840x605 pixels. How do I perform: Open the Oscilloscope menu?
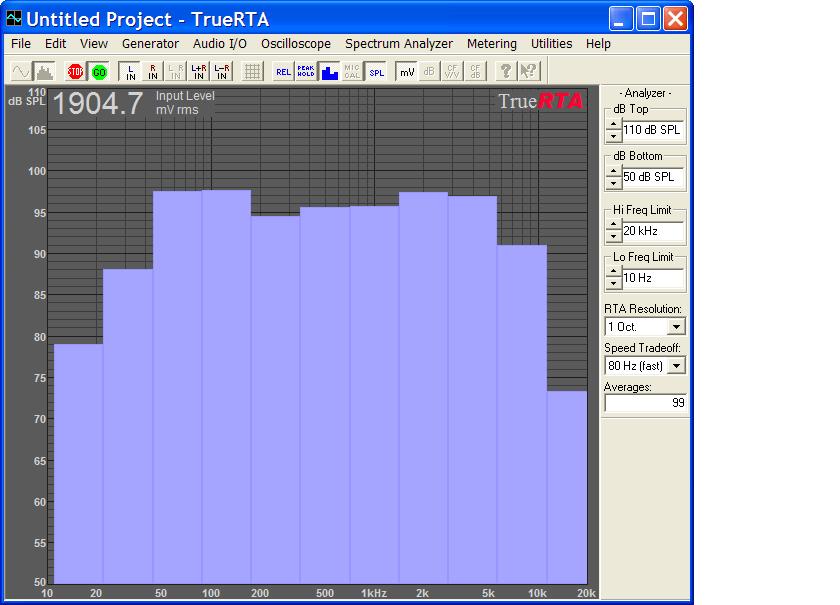(x=296, y=44)
